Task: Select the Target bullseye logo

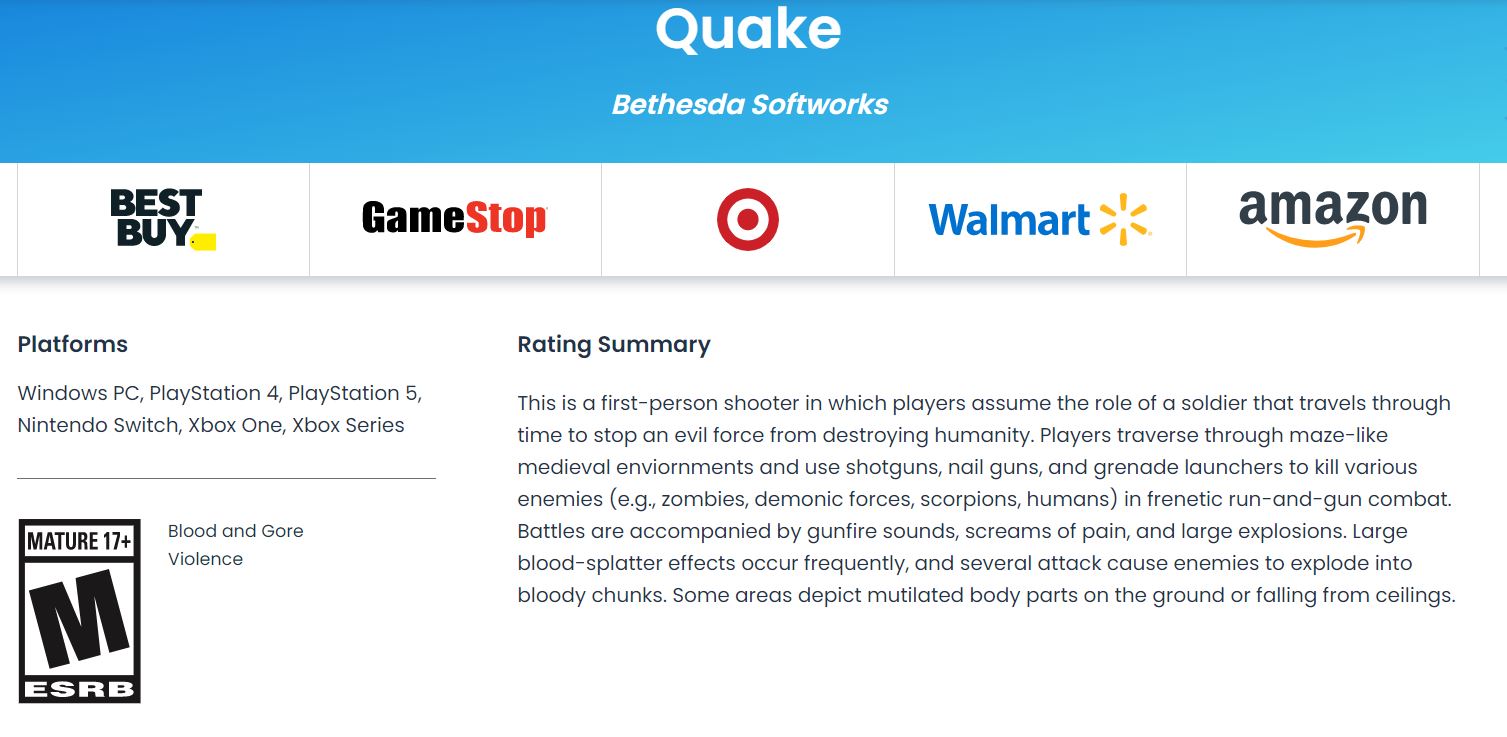Action: click(x=748, y=219)
